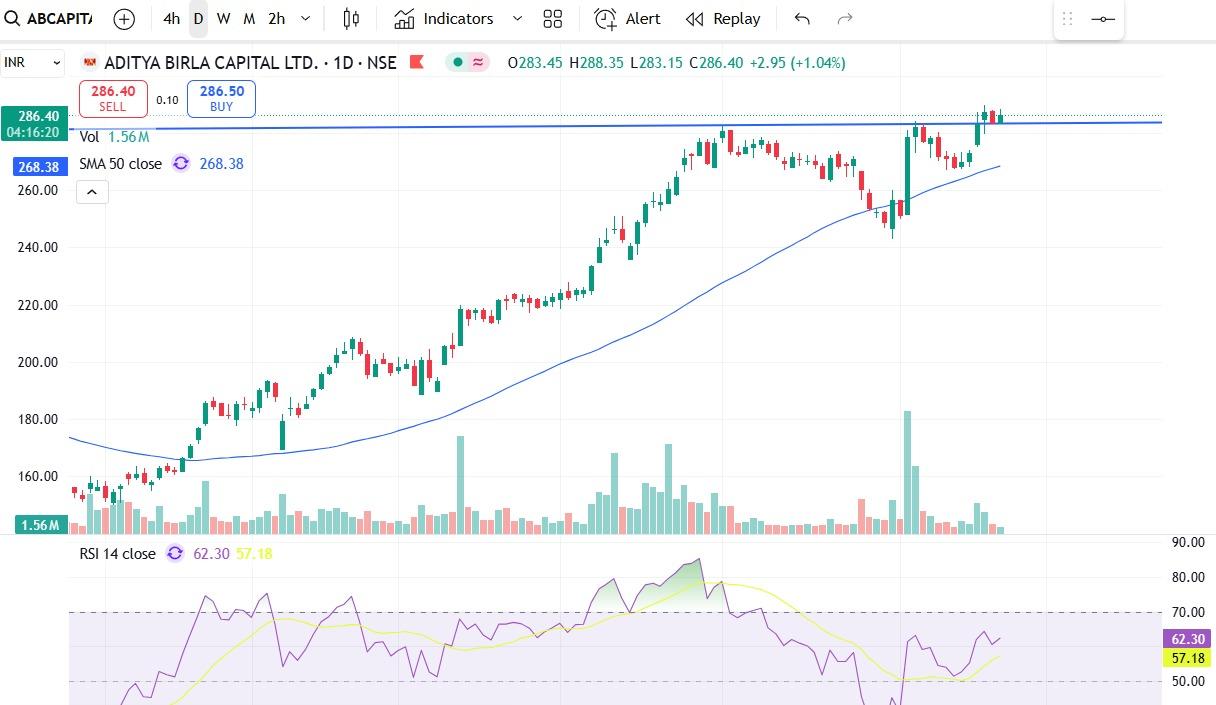This screenshot has width=1216, height=705.
Task: Click the red flag symbol marker
Action: click(417, 62)
